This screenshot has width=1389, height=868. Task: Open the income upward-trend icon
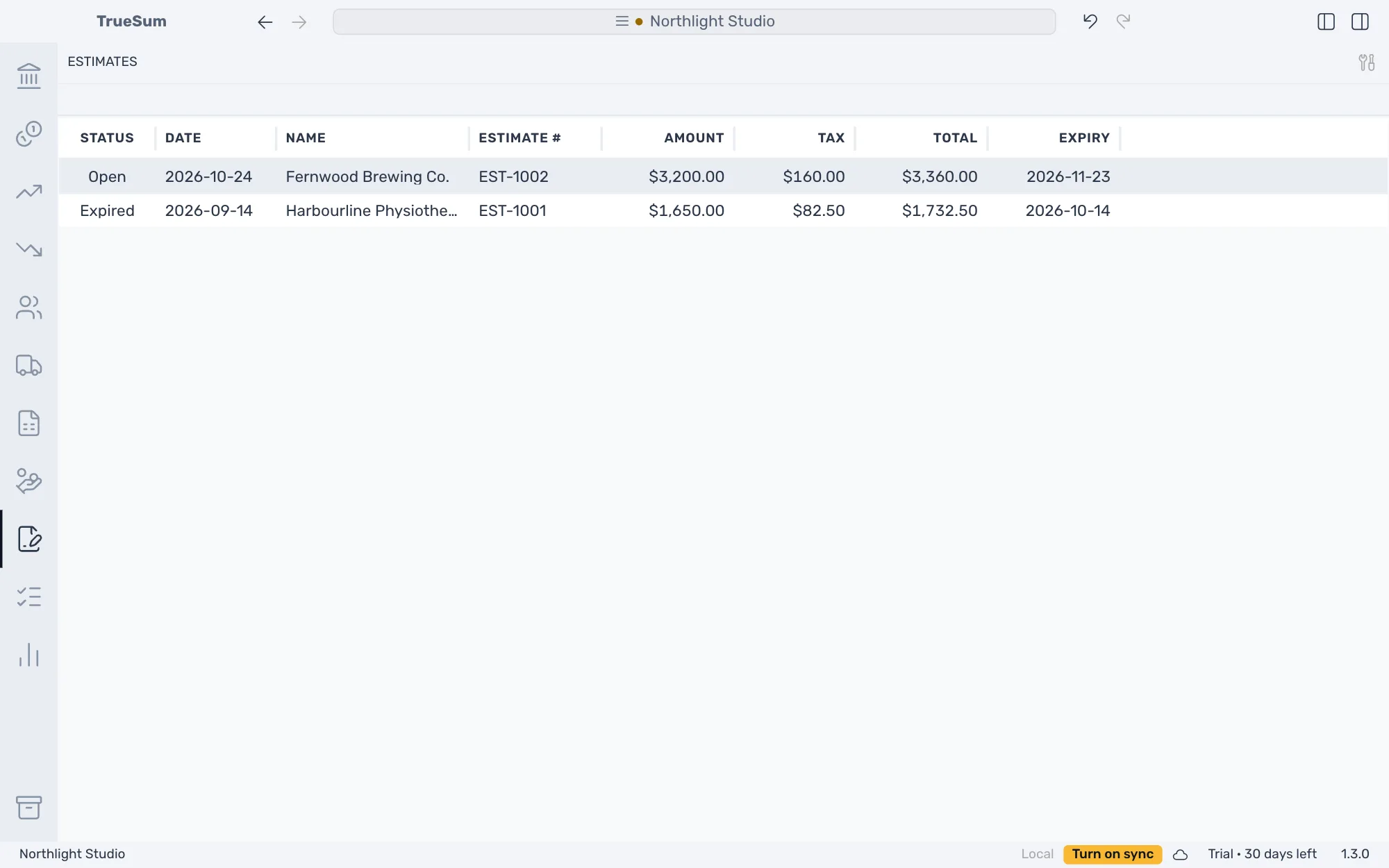(x=28, y=192)
